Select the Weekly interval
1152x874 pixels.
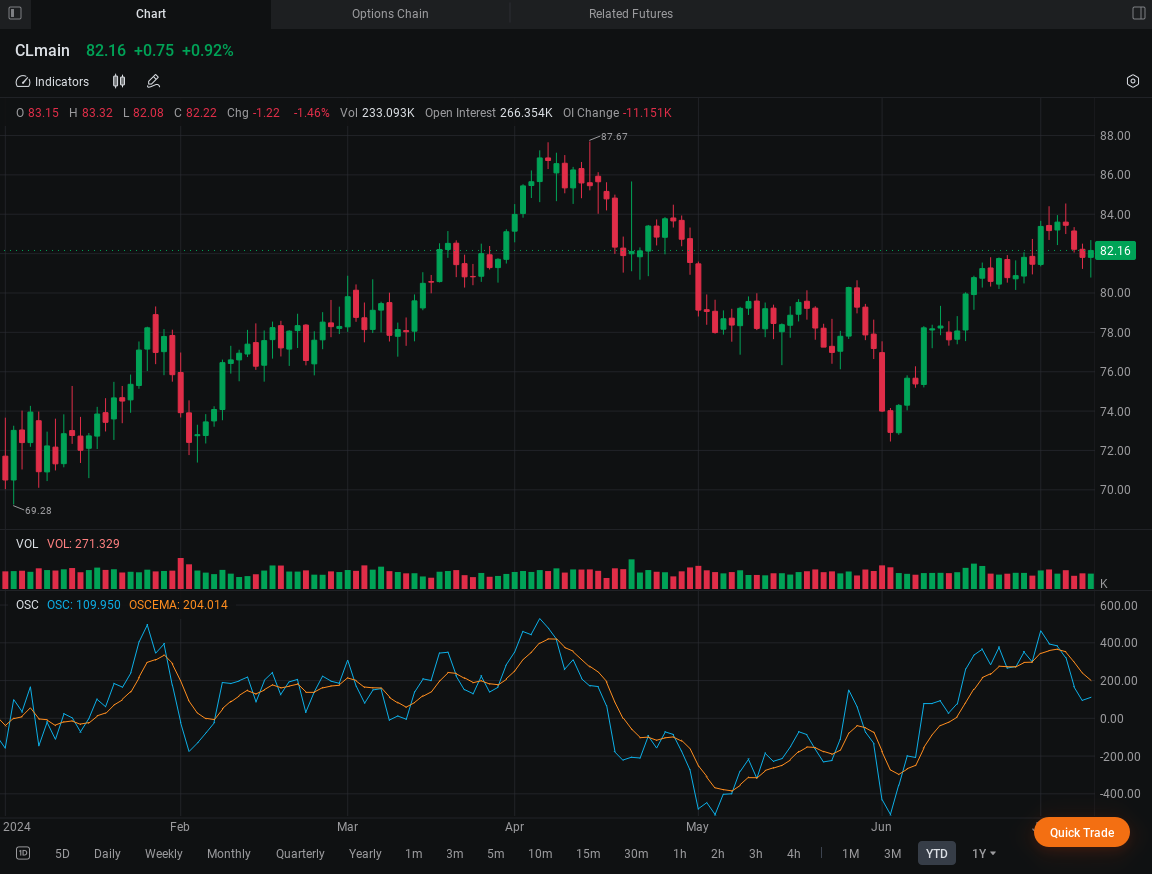(163, 853)
